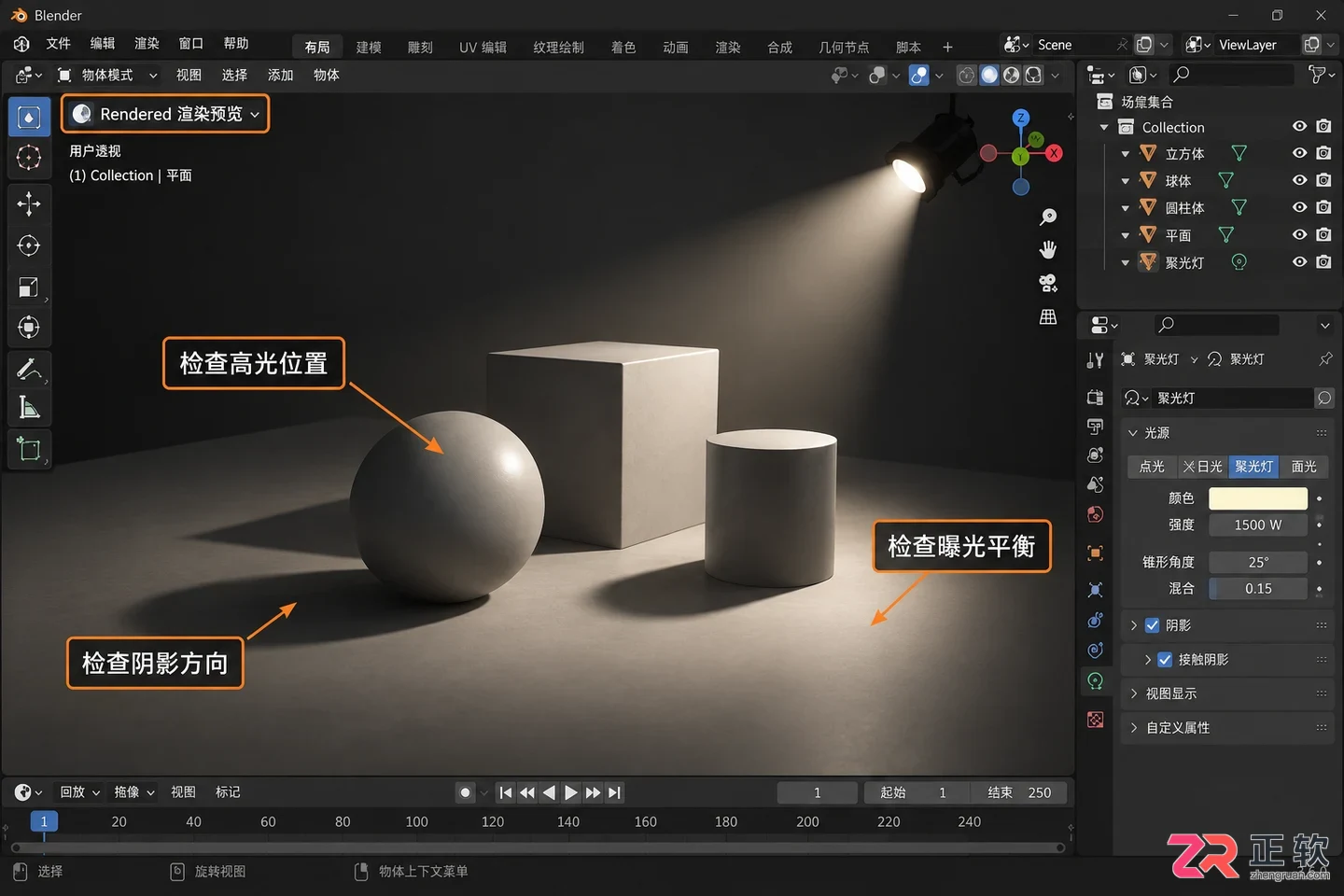The image size is (1344, 896).
Task: Jump to the last frame
Action: coord(614,792)
